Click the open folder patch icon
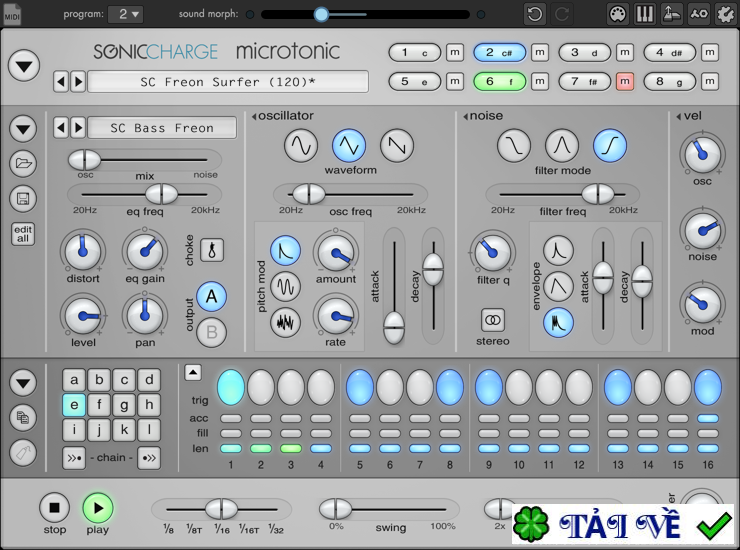Viewport: 740px width, 550px height. pos(23,164)
